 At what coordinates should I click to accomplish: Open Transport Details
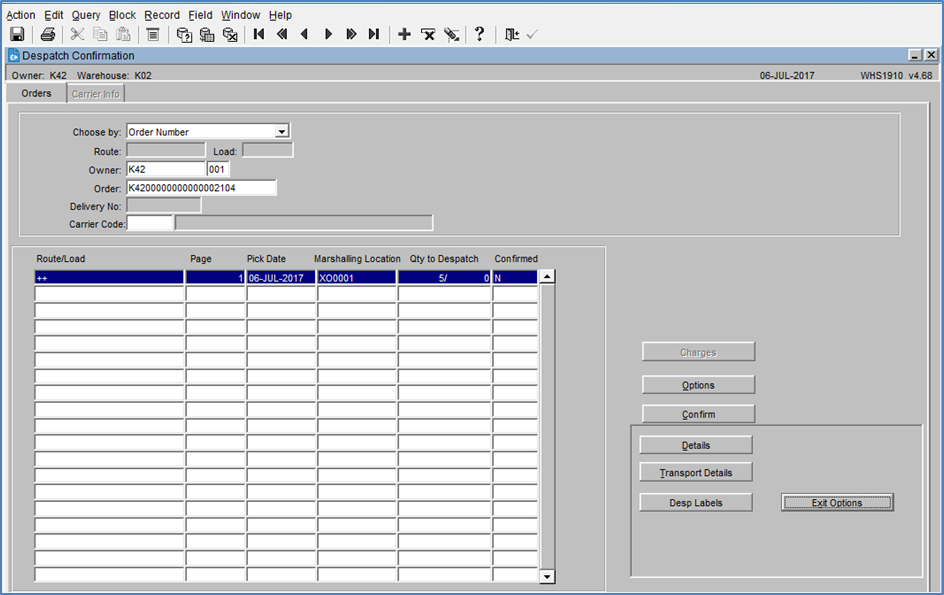click(696, 473)
